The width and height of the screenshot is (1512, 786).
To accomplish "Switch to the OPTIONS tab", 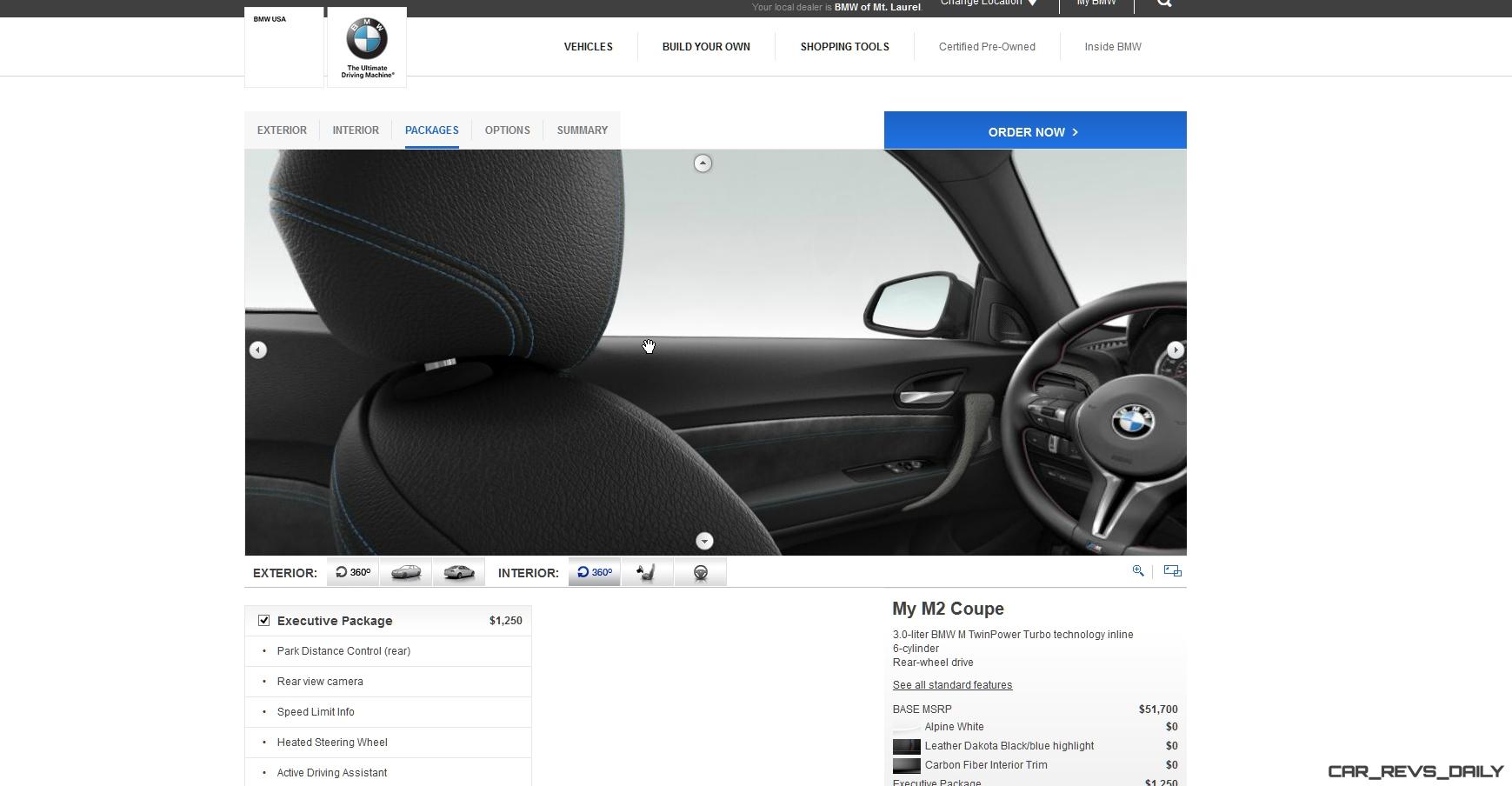I will click(x=508, y=130).
